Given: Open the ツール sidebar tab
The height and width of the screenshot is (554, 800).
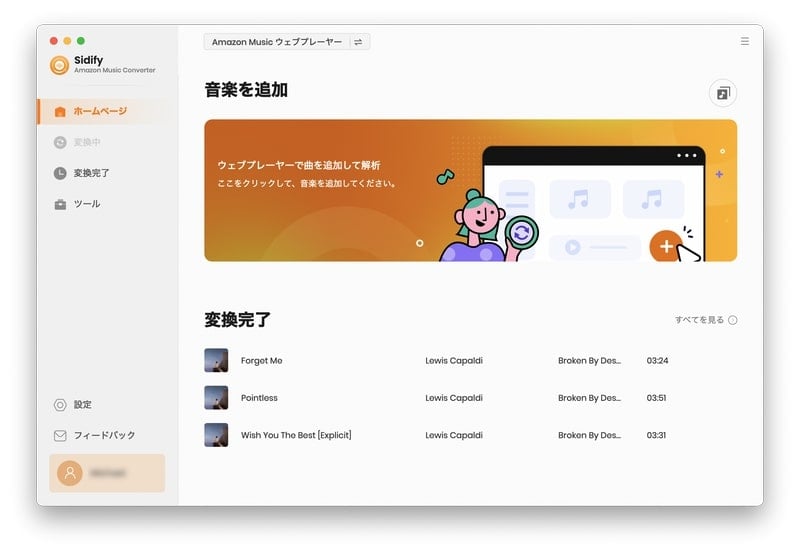Looking at the screenshot, I should 107,204.
